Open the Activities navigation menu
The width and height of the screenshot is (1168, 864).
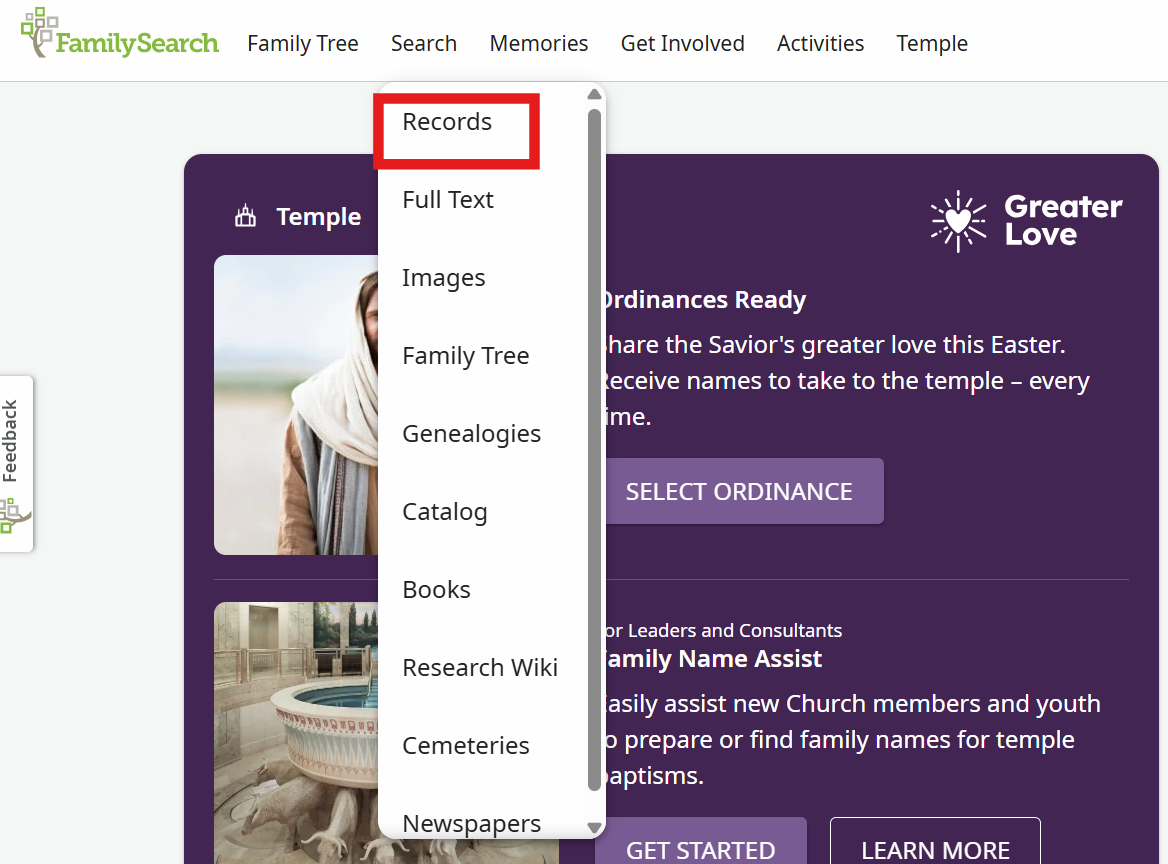tap(820, 43)
